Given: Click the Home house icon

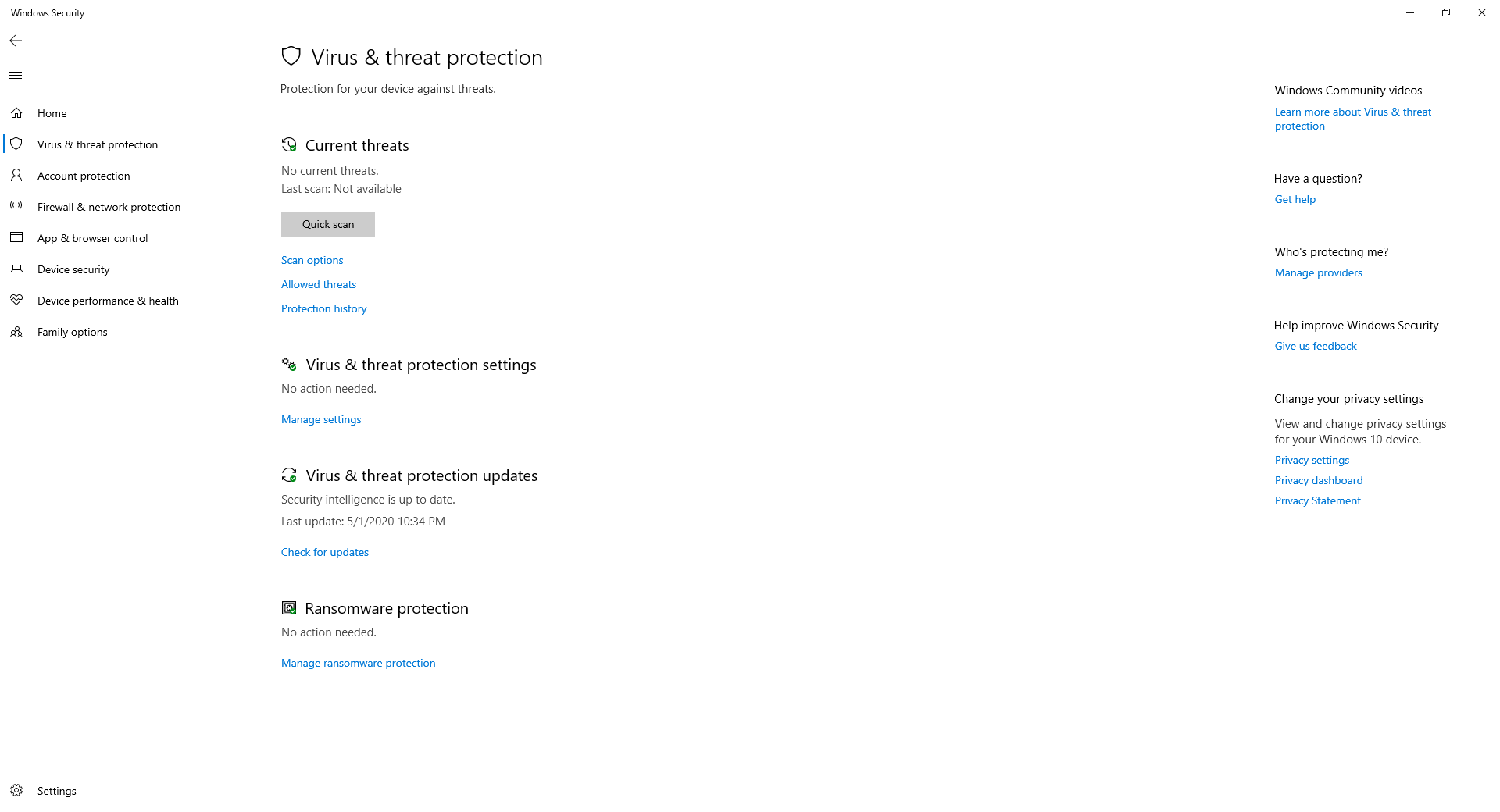Looking at the screenshot, I should (16, 113).
